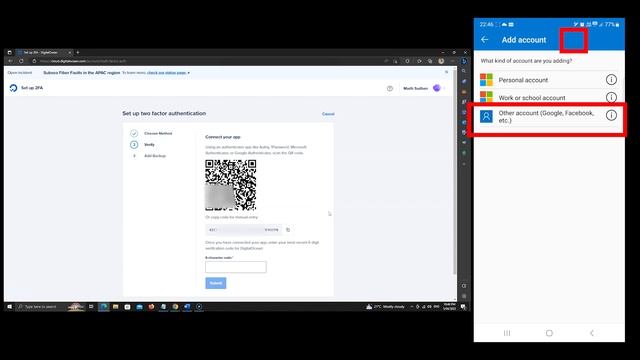This screenshot has height=360, width=640.
Task: Open check our status page link
Action: coord(167,73)
